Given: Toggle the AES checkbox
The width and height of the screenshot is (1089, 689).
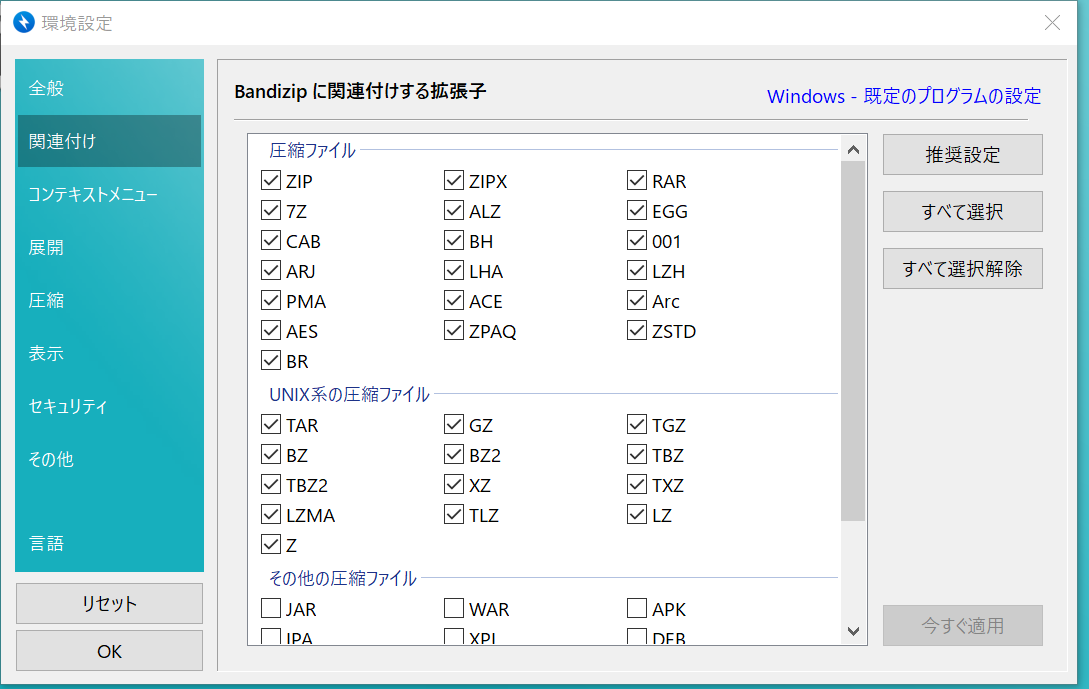Looking at the screenshot, I should click(271, 331).
